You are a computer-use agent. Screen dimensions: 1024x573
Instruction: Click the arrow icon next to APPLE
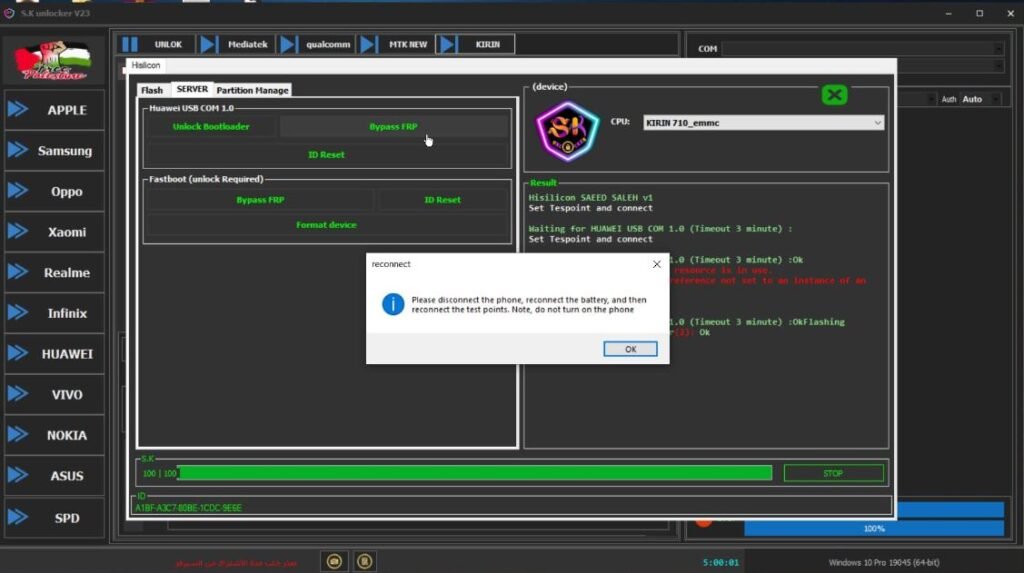(18, 110)
